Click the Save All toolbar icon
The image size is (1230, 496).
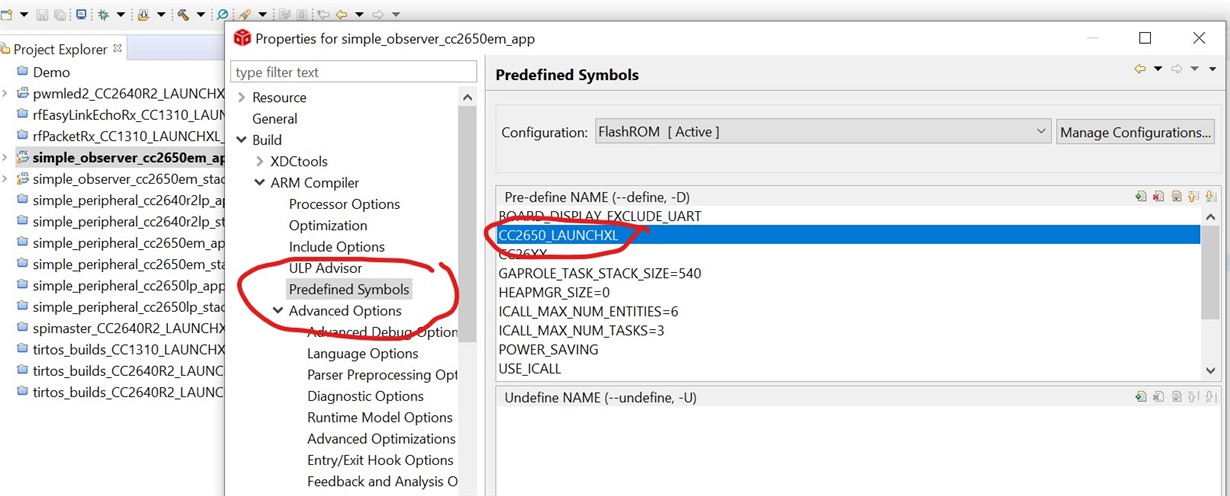[x=60, y=15]
